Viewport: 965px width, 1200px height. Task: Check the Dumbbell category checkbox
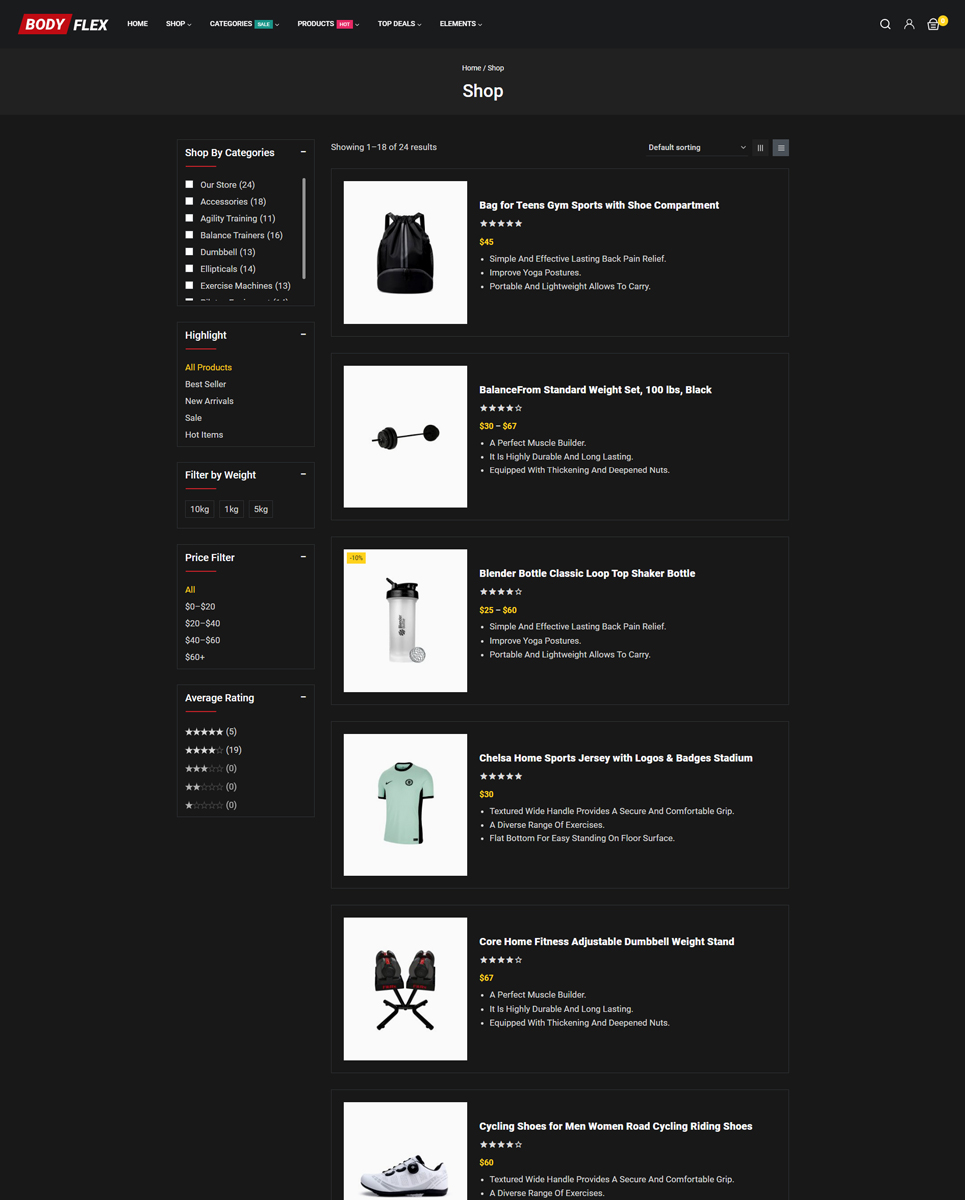click(x=189, y=252)
